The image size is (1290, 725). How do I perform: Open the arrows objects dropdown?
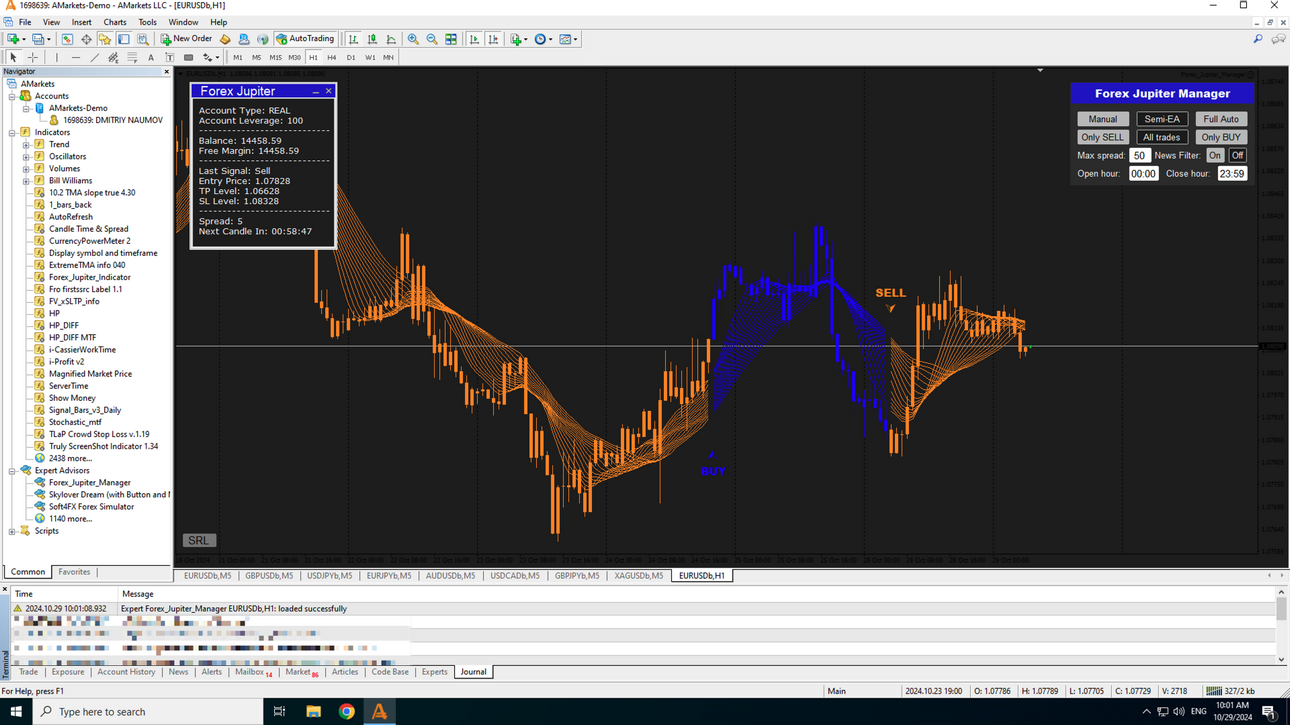(x=211, y=58)
